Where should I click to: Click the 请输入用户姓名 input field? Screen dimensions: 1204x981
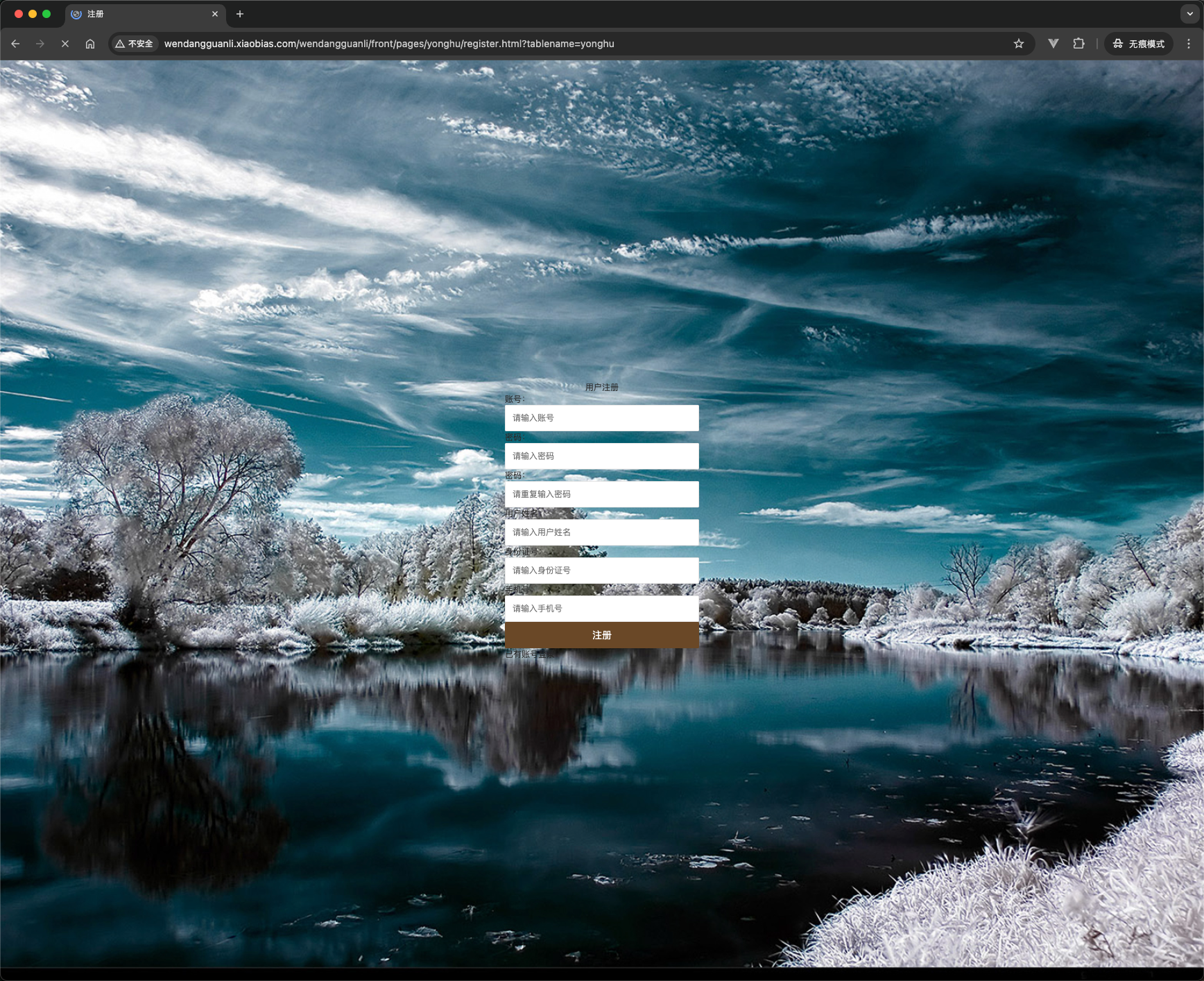[602, 532]
